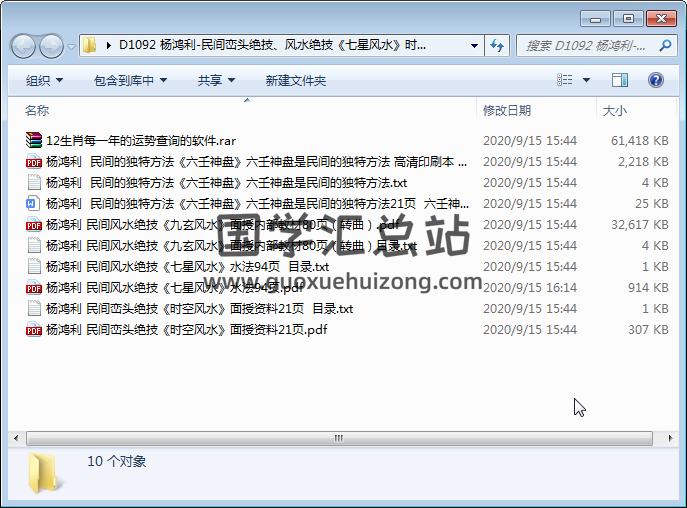The image size is (687, 508).
Task: Select 时空风水 面授资料21页.pdf file name
Action: pyautogui.click(x=187, y=330)
